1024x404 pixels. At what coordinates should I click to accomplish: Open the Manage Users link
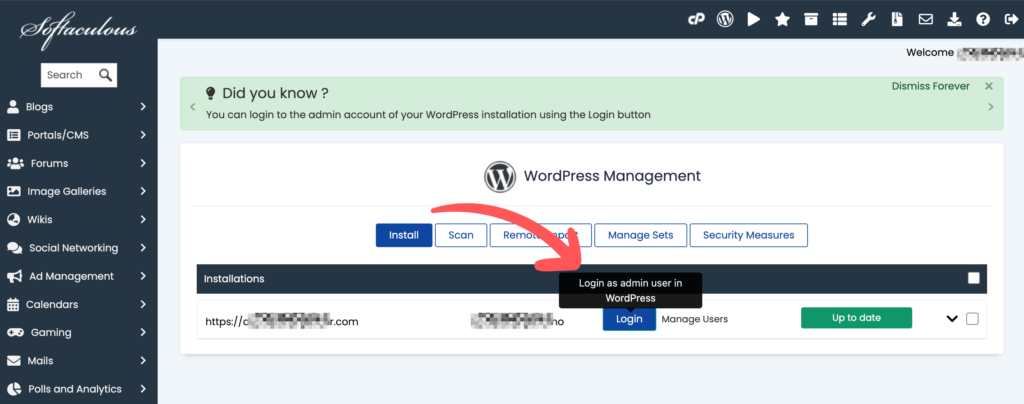pyautogui.click(x=695, y=319)
